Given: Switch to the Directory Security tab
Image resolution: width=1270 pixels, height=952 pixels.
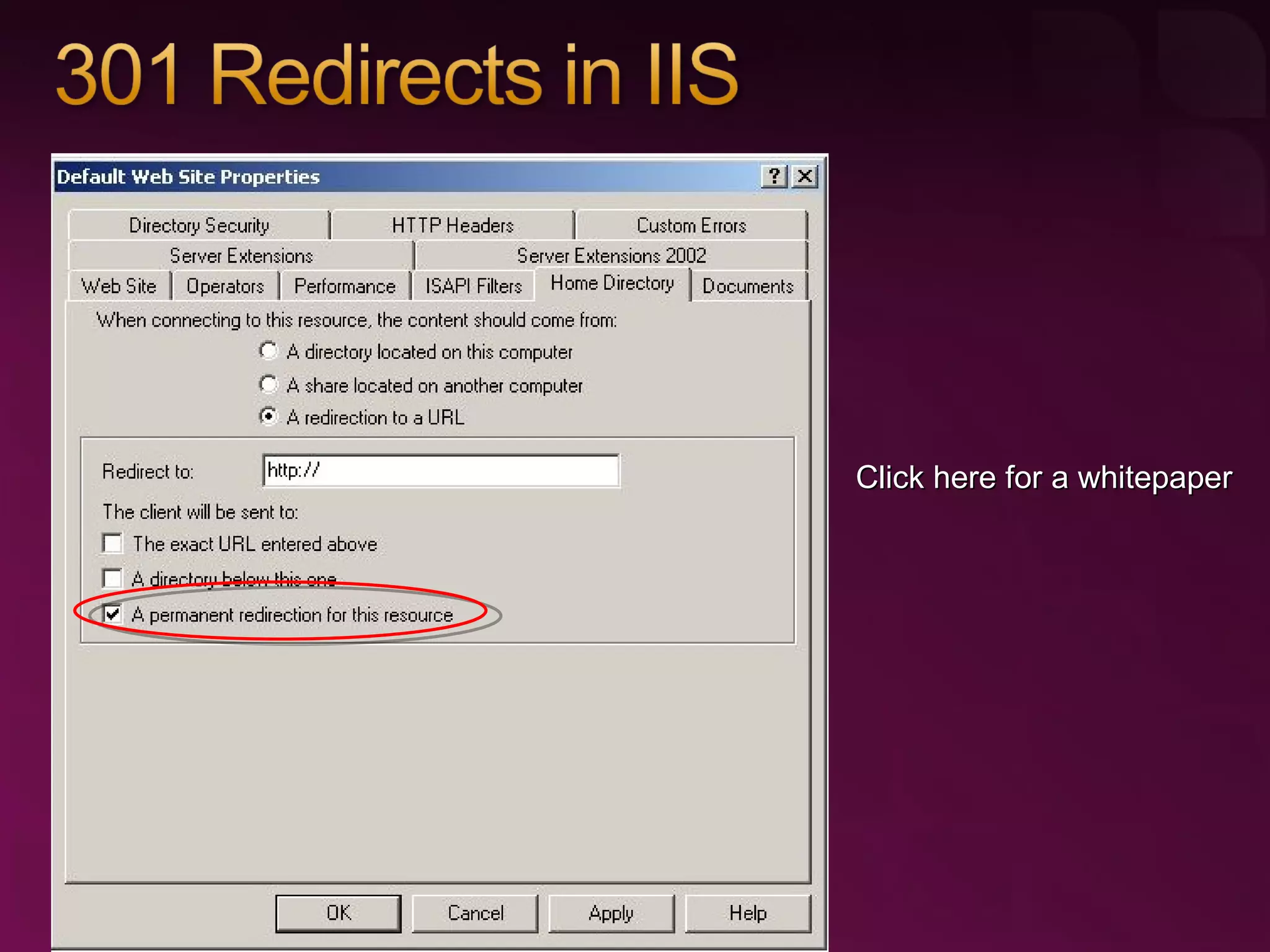Looking at the screenshot, I should point(199,226).
